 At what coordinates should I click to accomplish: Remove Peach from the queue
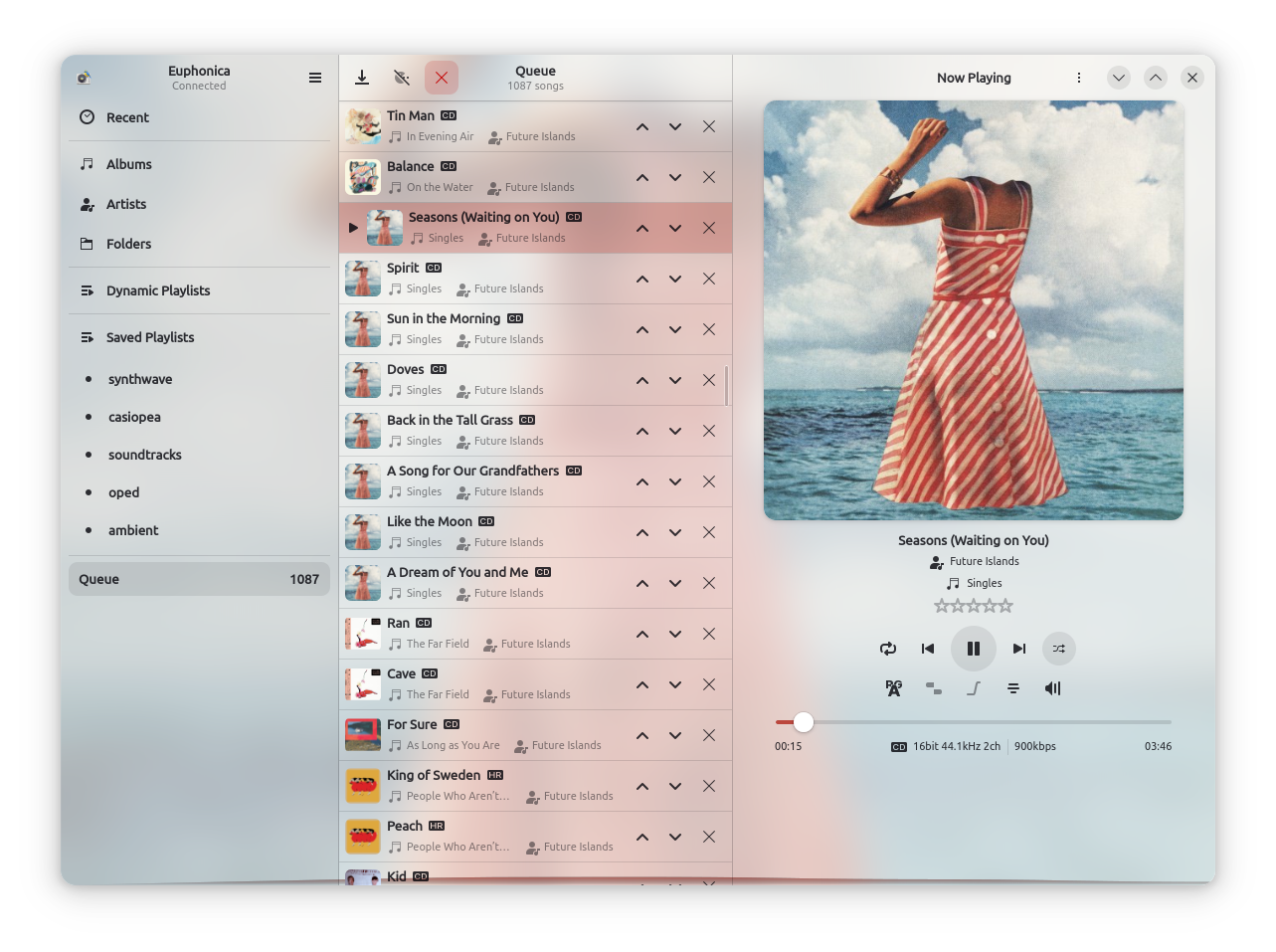(x=709, y=837)
